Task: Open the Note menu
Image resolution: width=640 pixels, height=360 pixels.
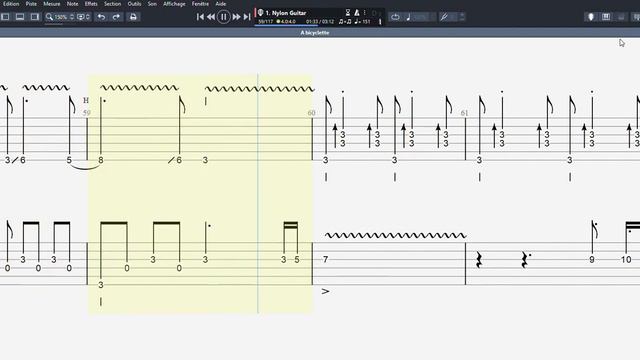Action: click(x=73, y=4)
